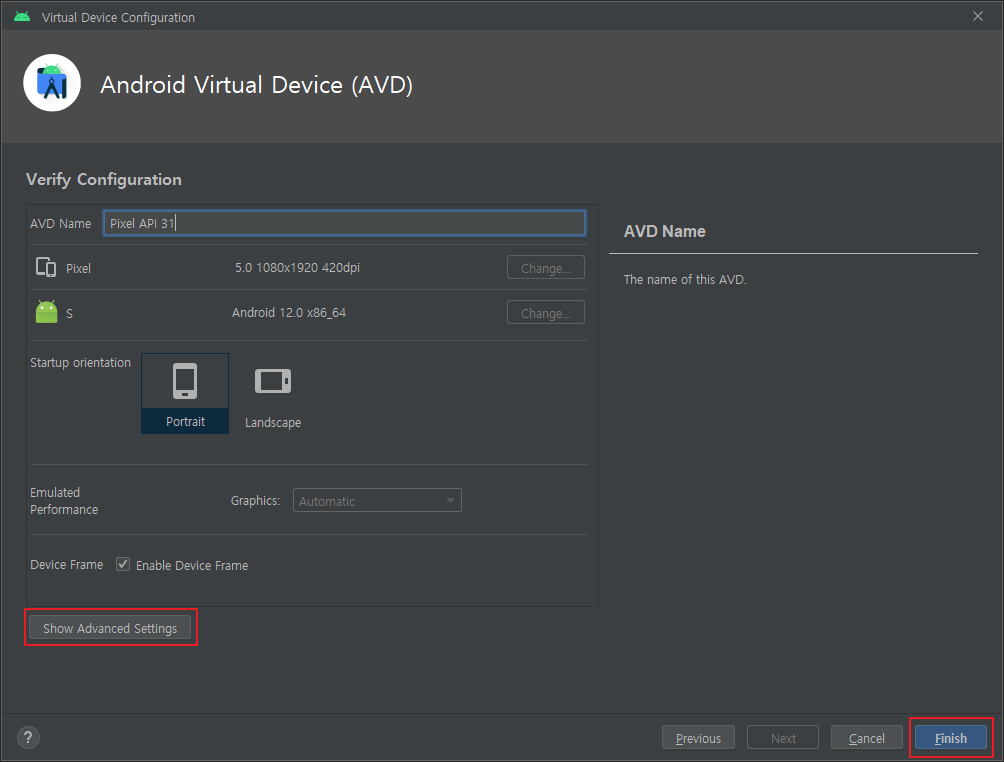Focus the AVD Name input field

344,223
